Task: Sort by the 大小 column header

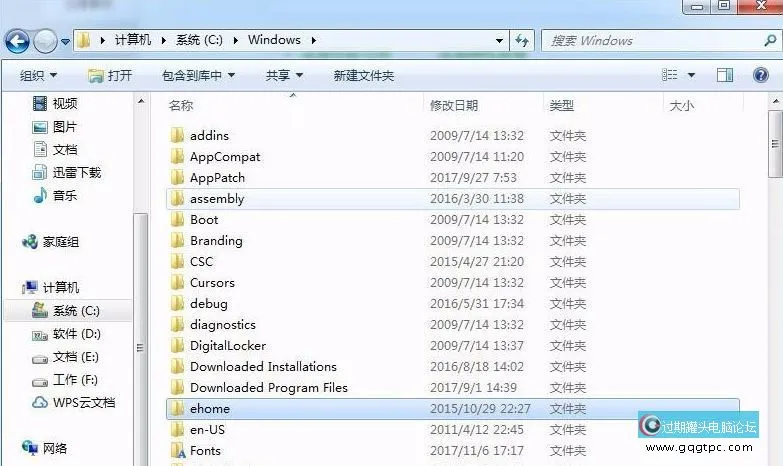Action: [682, 105]
